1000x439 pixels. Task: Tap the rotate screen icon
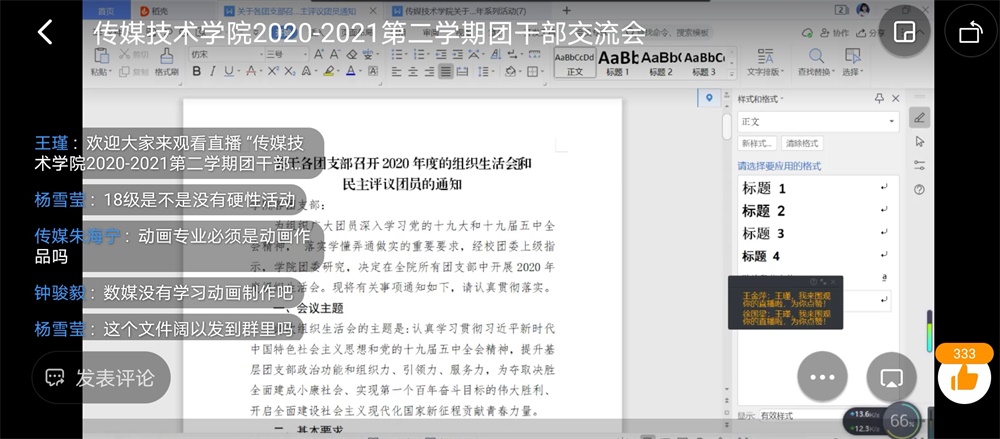[970, 32]
